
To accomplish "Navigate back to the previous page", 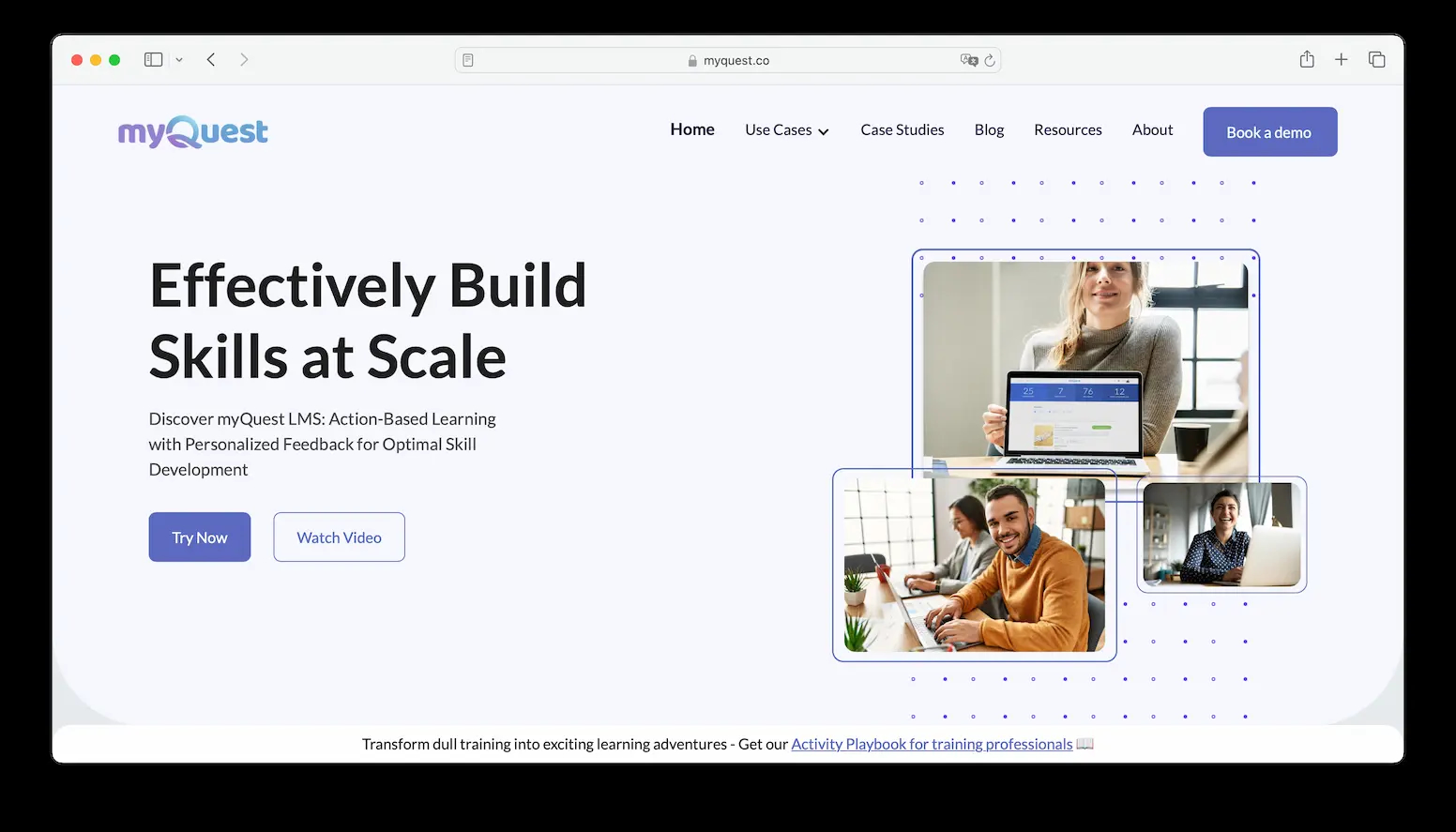I will click(x=210, y=59).
